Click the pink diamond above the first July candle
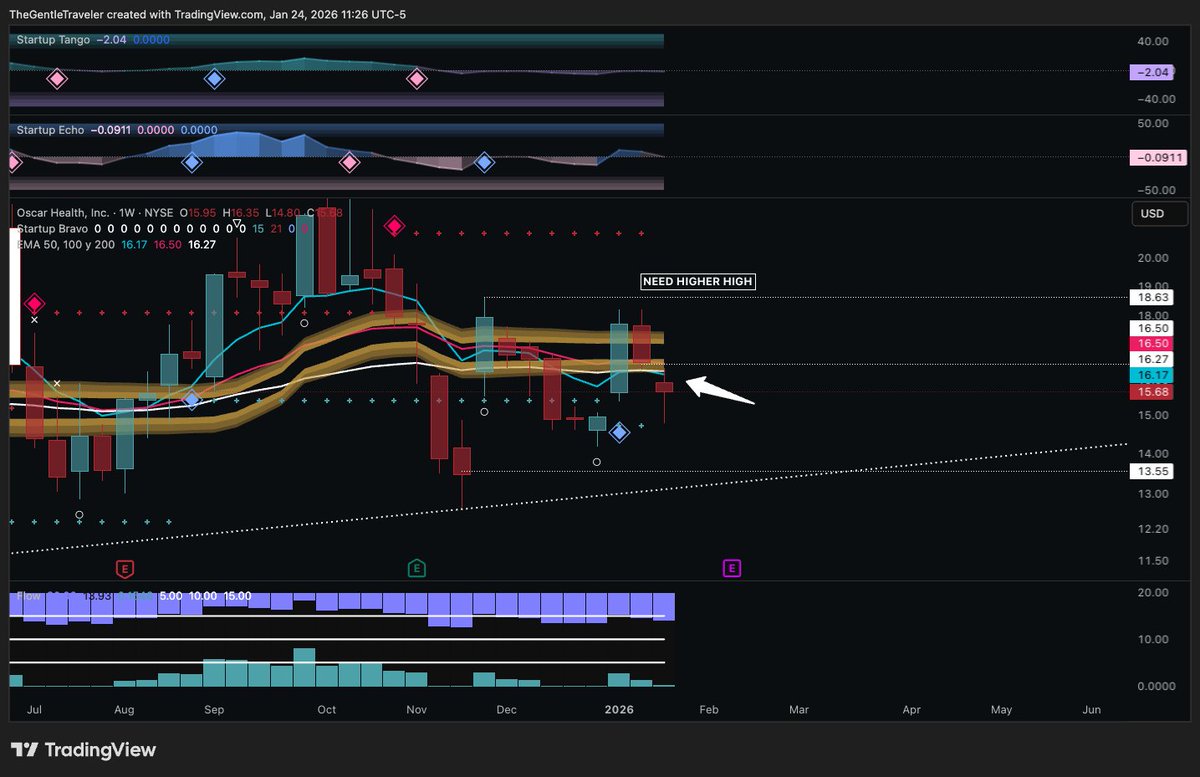 tap(35, 303)
